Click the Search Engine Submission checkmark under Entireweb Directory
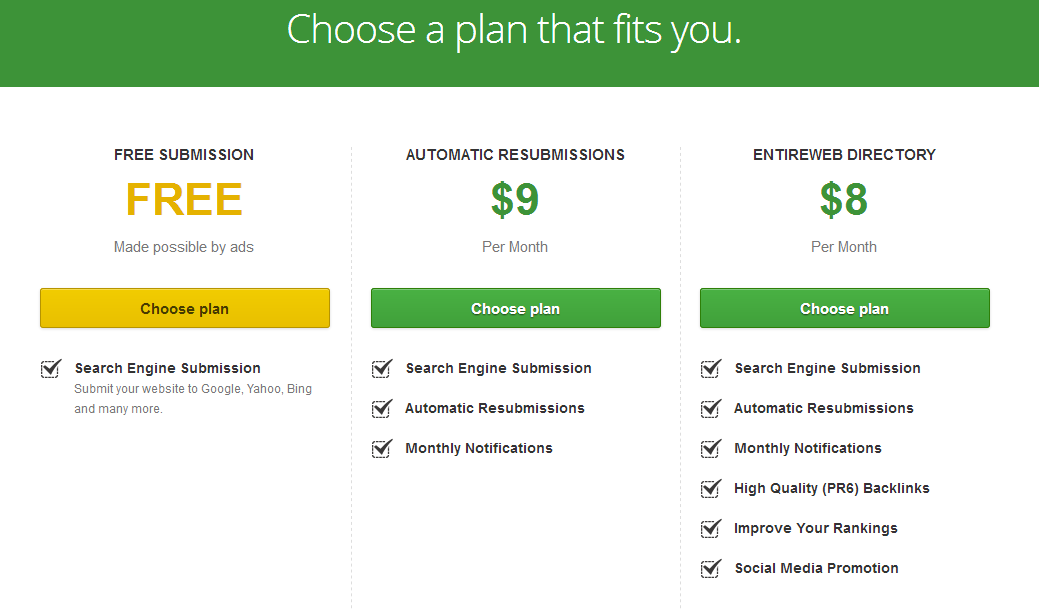The width and height of the screenshot is (1039, 609). click(710, 368)
